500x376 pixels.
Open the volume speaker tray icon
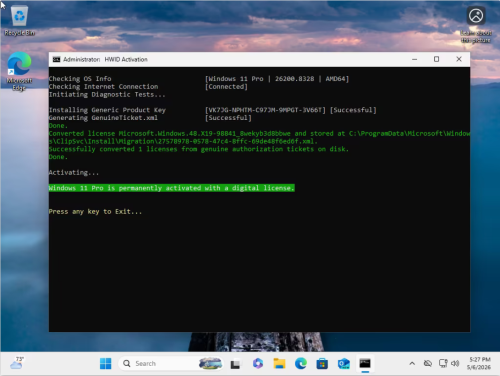[x=455, y=363]
